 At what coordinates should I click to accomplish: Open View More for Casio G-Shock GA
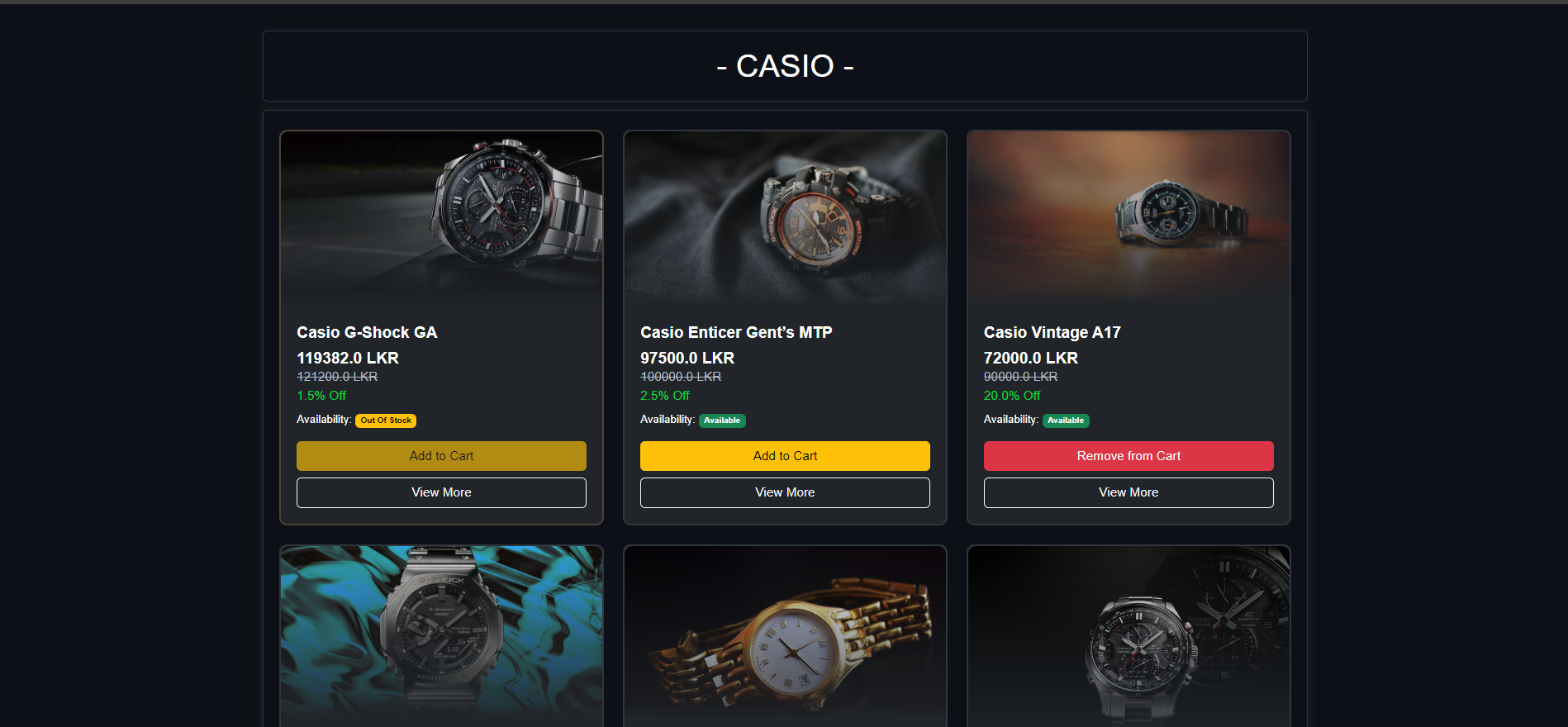[441, 492]
